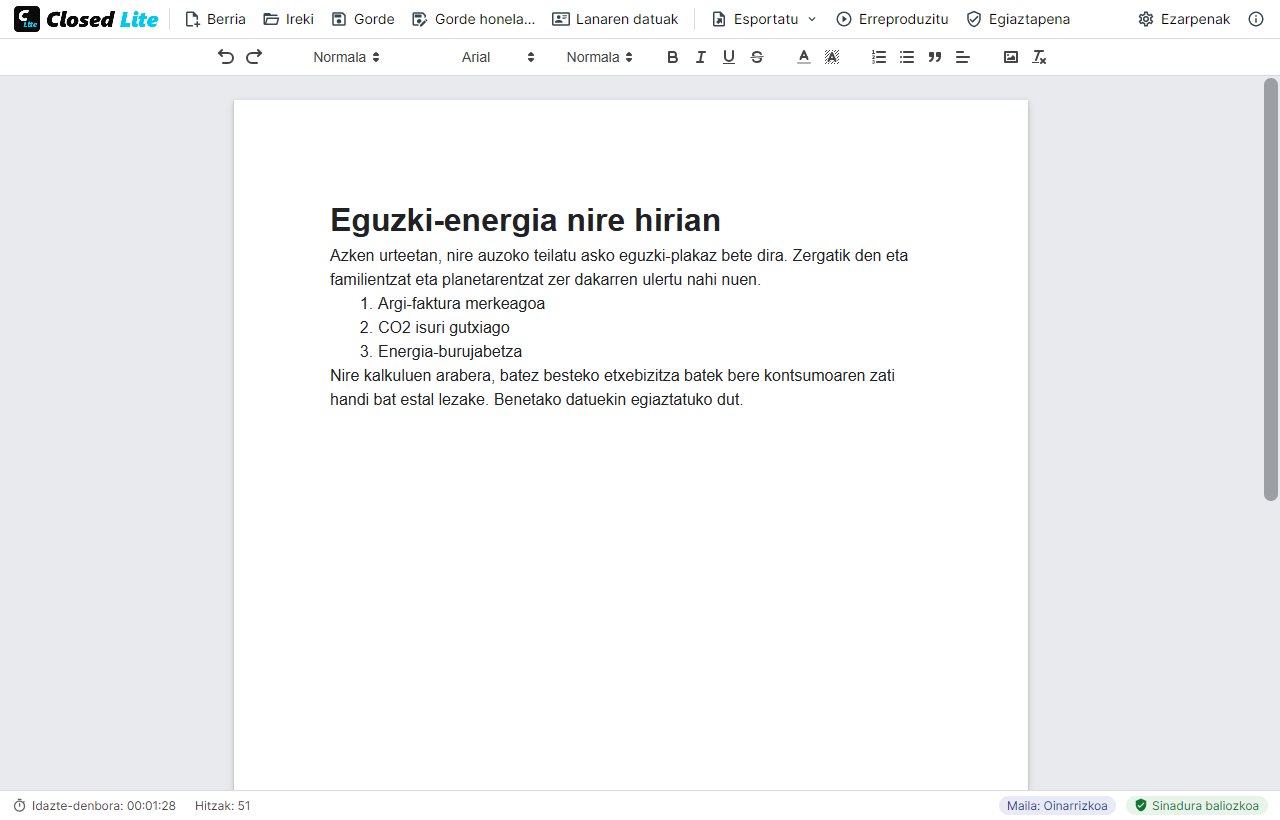Click the Hitzak: 51 word count
Image resolution: width=1280 pixels, height=820 pixels.
tap(223, 806)
